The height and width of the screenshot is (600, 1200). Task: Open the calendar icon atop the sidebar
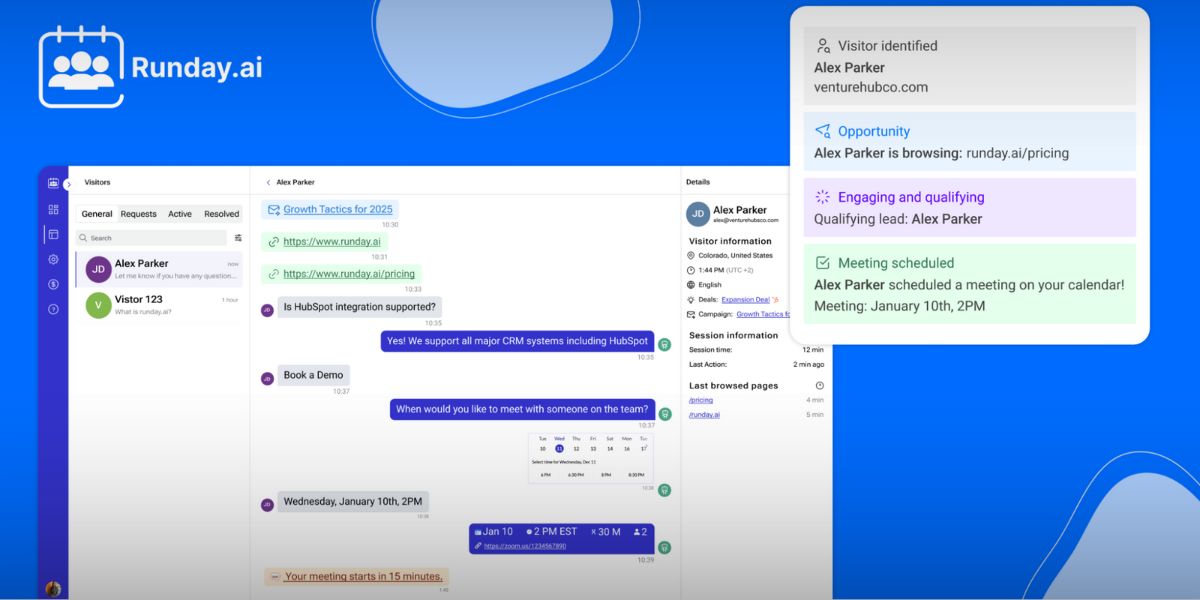(x=53, y=183)
